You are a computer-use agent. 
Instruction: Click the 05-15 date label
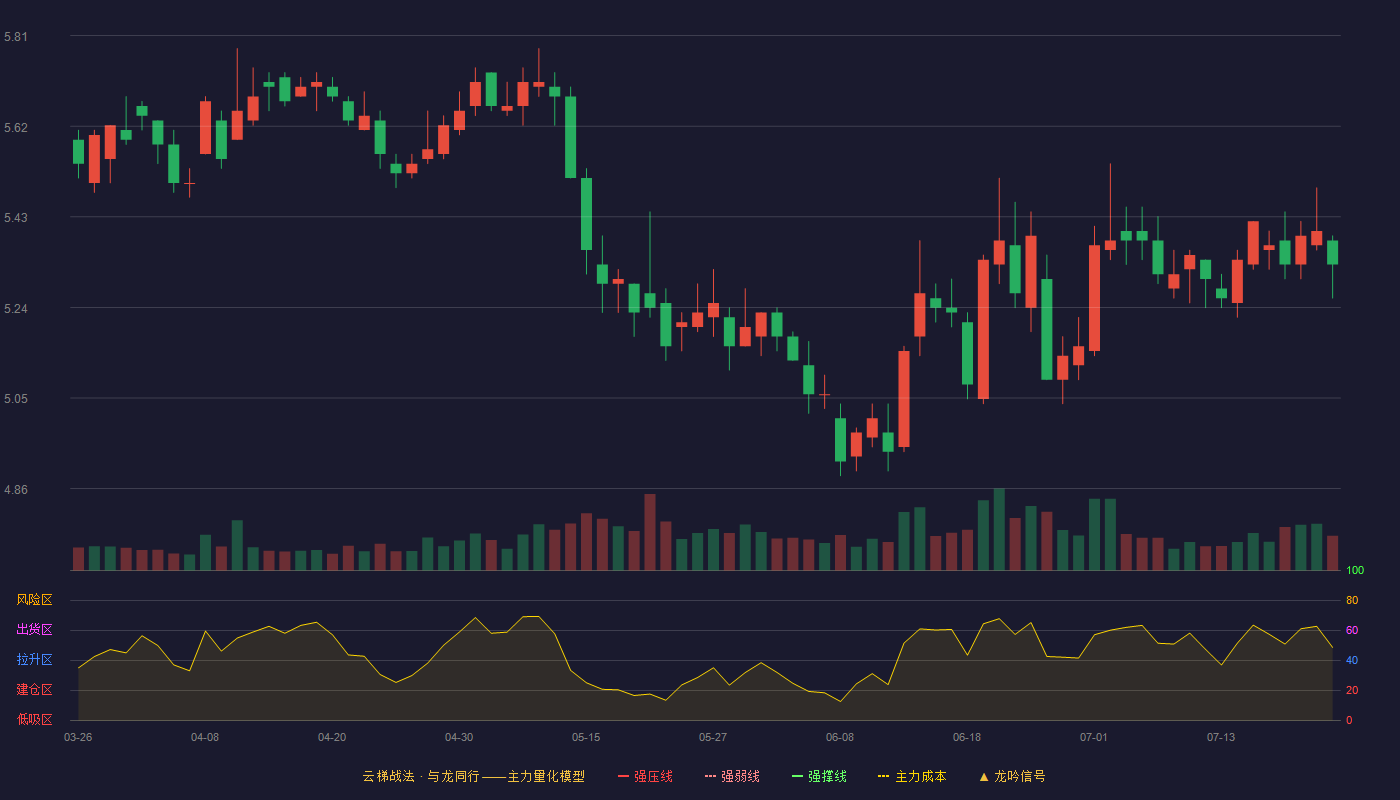coord(586,737)
